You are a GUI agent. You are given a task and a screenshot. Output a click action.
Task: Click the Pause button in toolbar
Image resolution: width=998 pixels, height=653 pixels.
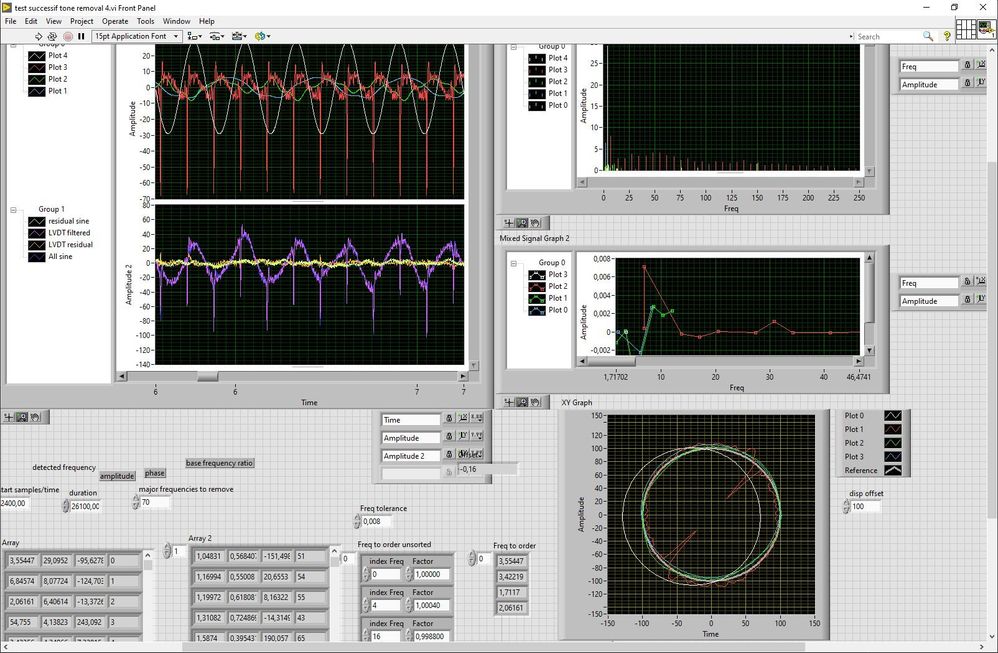tap(81, 36)
